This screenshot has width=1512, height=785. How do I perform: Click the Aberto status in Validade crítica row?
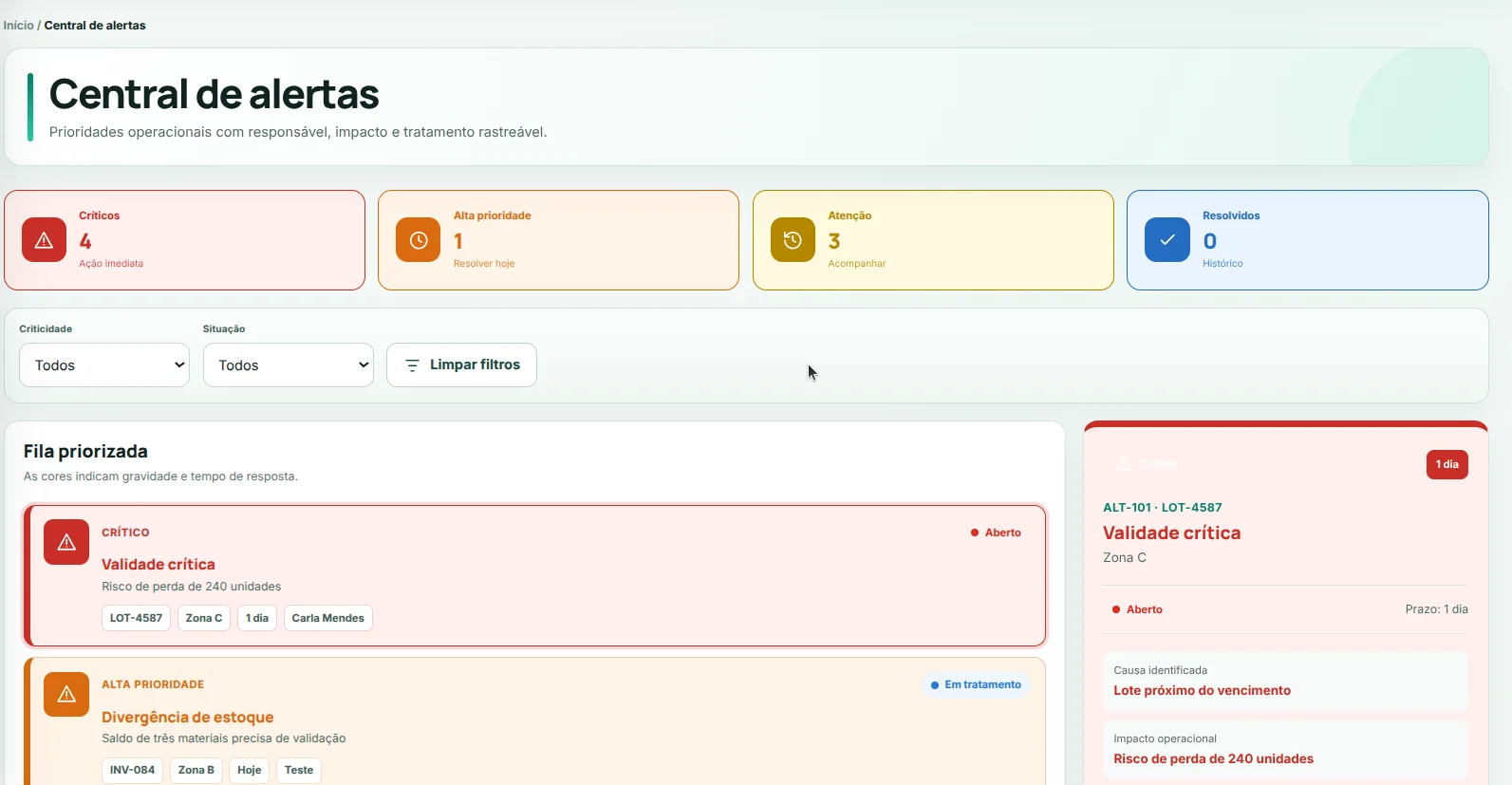(x=996, y=533)
